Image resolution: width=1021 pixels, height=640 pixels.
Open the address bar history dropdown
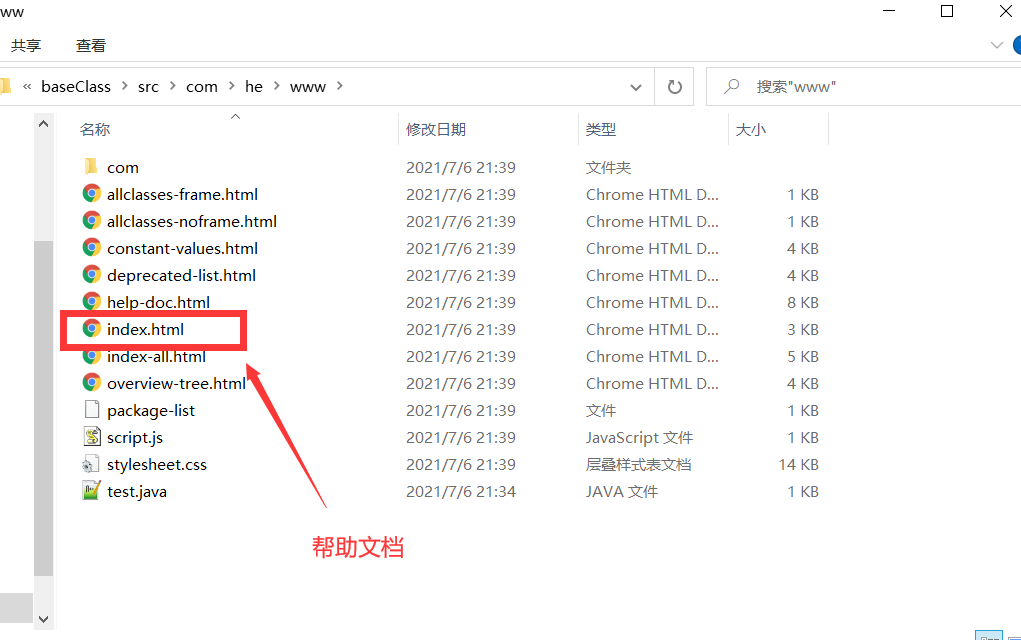[636, 87]
